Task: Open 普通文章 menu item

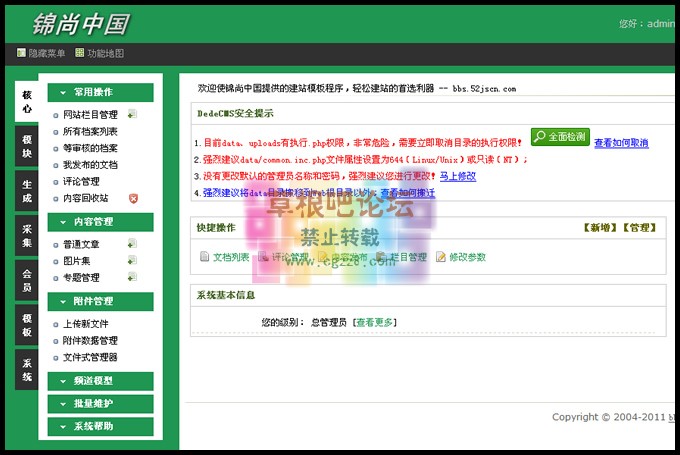Action: [x=81, y=244]
